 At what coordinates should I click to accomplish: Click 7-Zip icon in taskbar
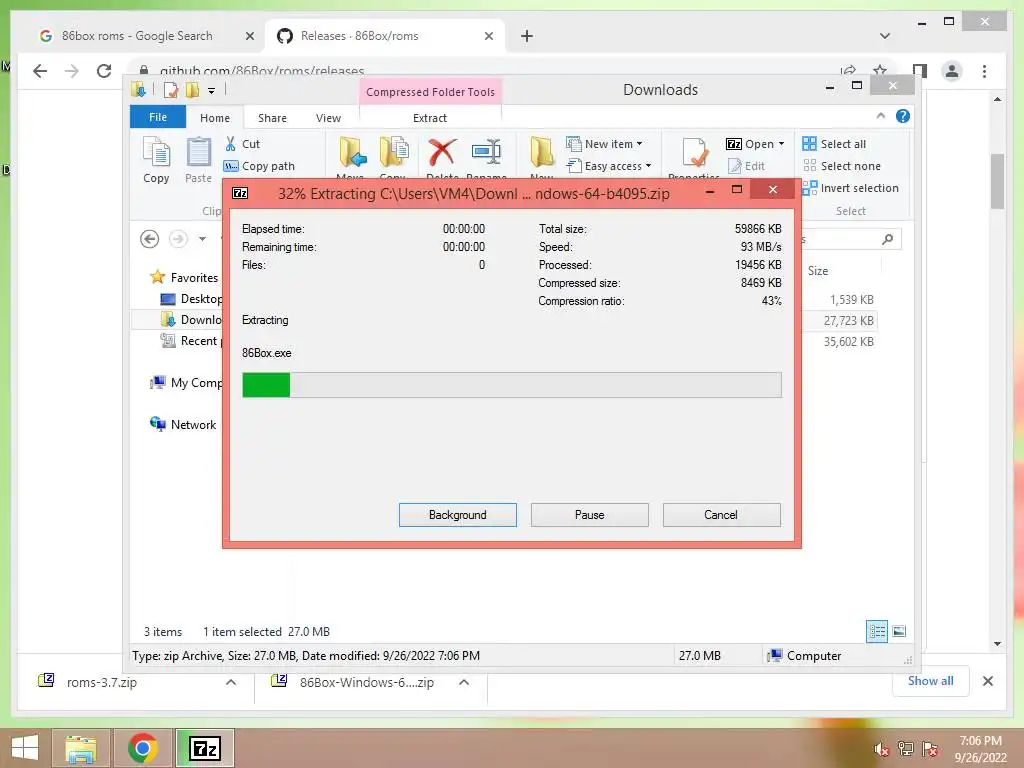point(204,748)
